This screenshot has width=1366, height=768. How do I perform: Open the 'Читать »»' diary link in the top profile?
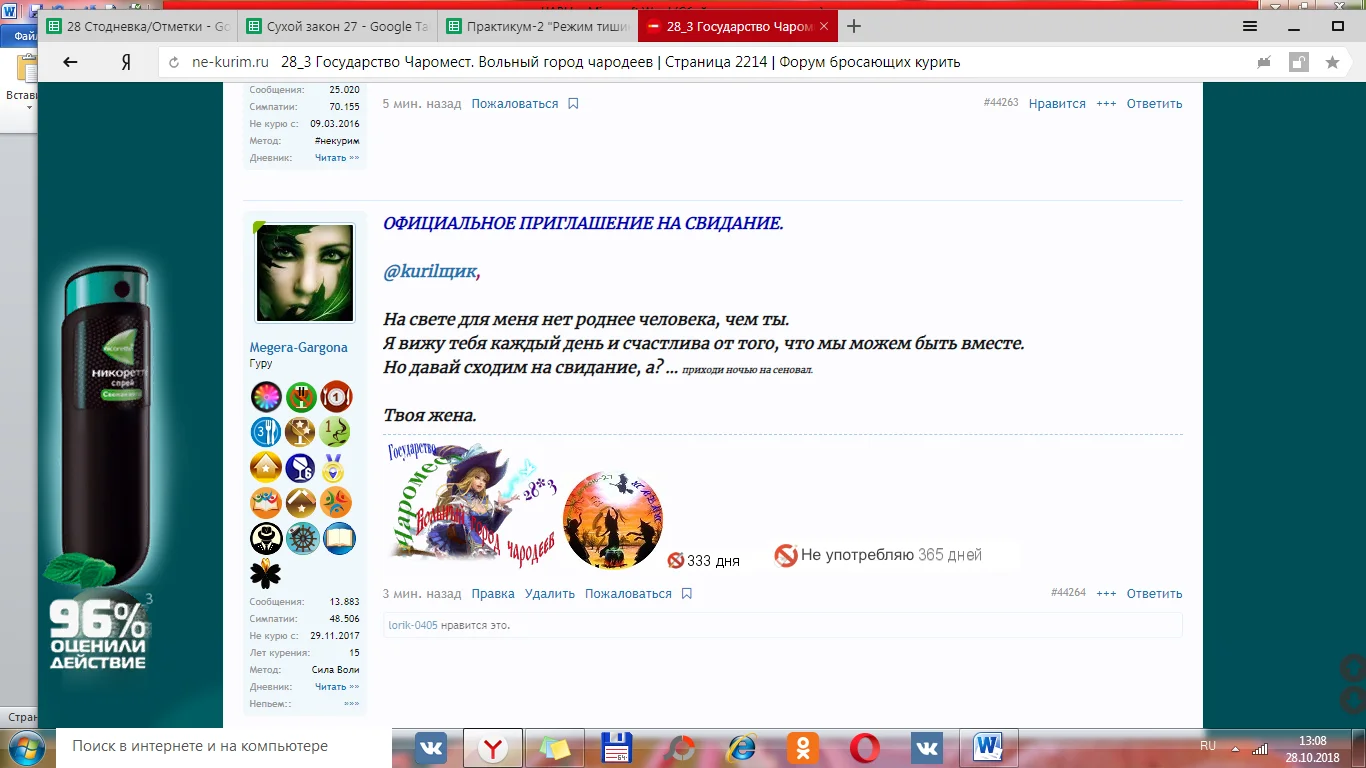point(337,158)
